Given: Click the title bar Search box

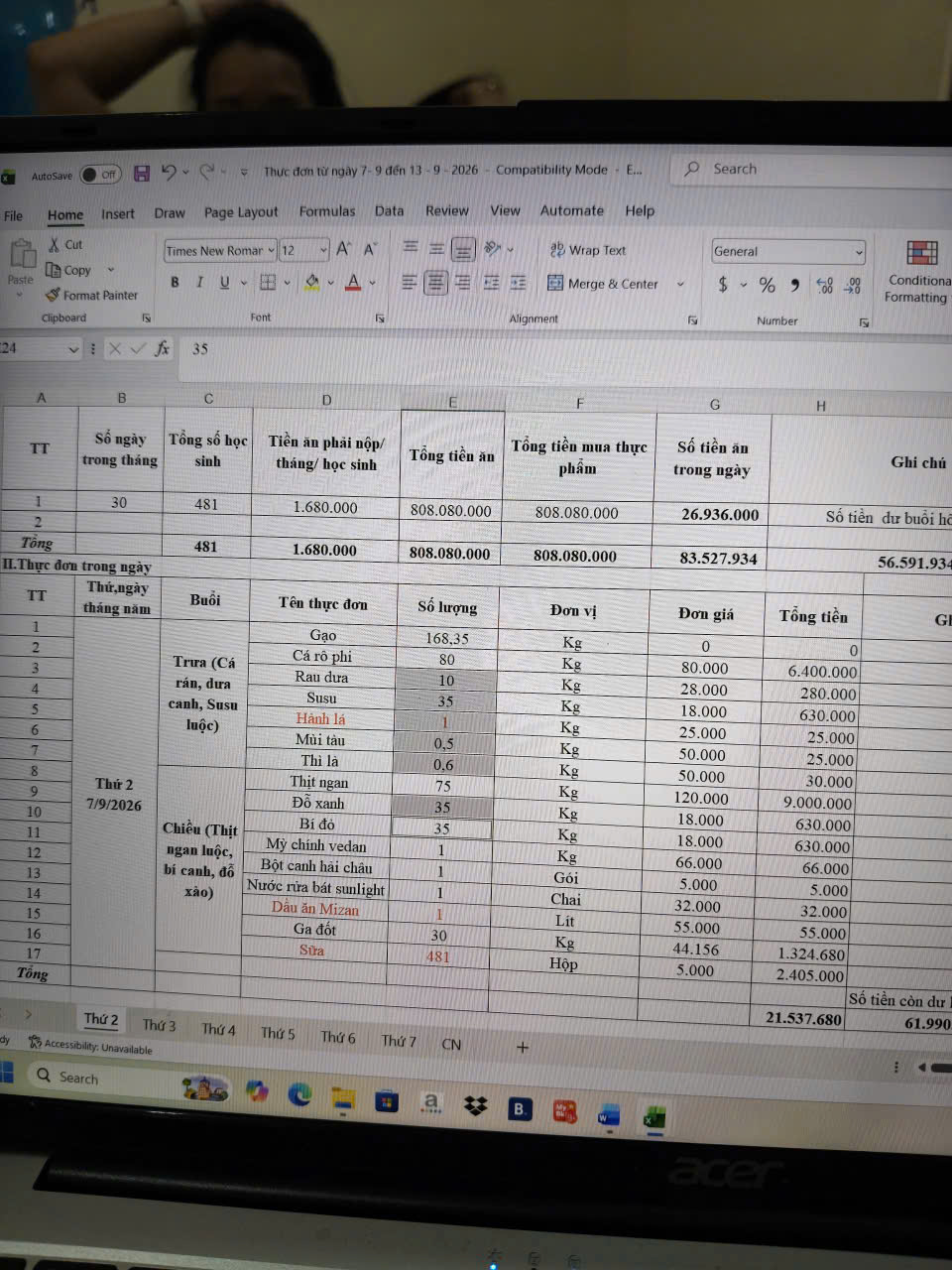Looking at the screenshot, I should (813, 170).
